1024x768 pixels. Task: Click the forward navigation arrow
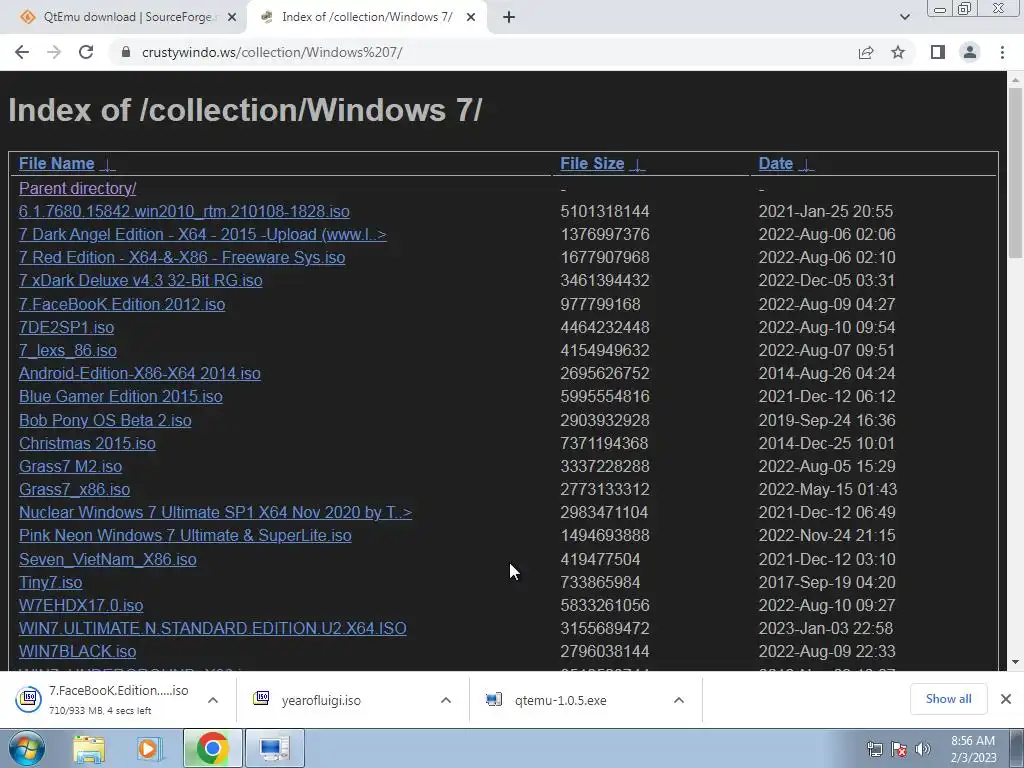click(x=54, y=52)
